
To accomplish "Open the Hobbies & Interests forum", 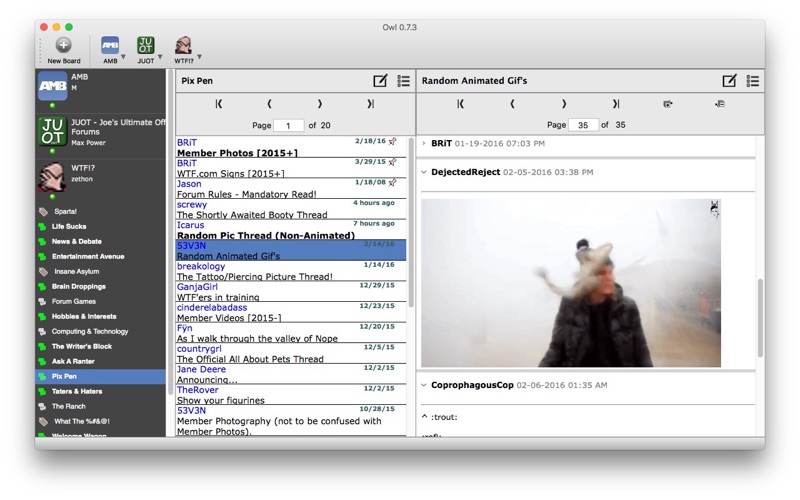I will click(x=84, y=316).
